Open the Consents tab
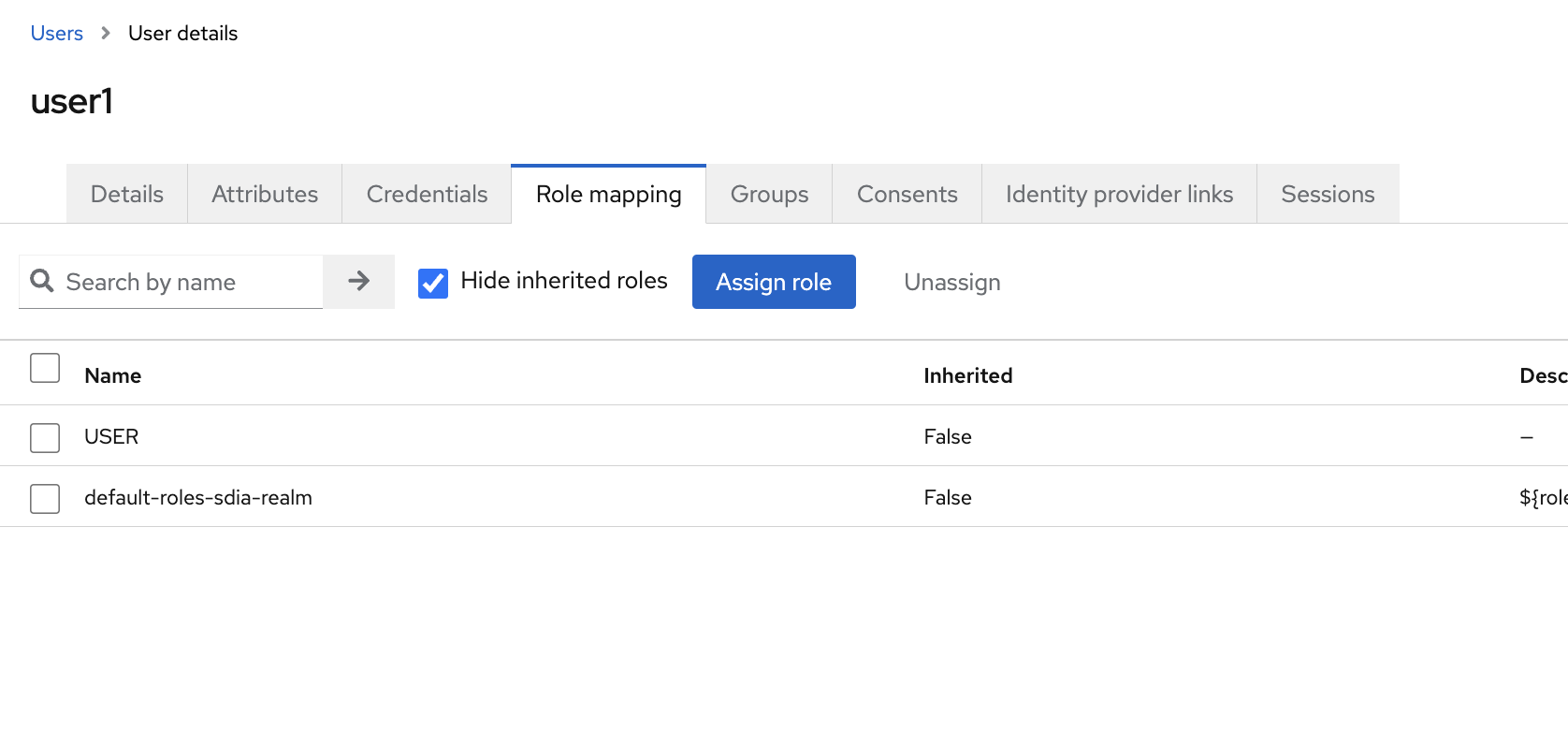 tap(907, 194)
